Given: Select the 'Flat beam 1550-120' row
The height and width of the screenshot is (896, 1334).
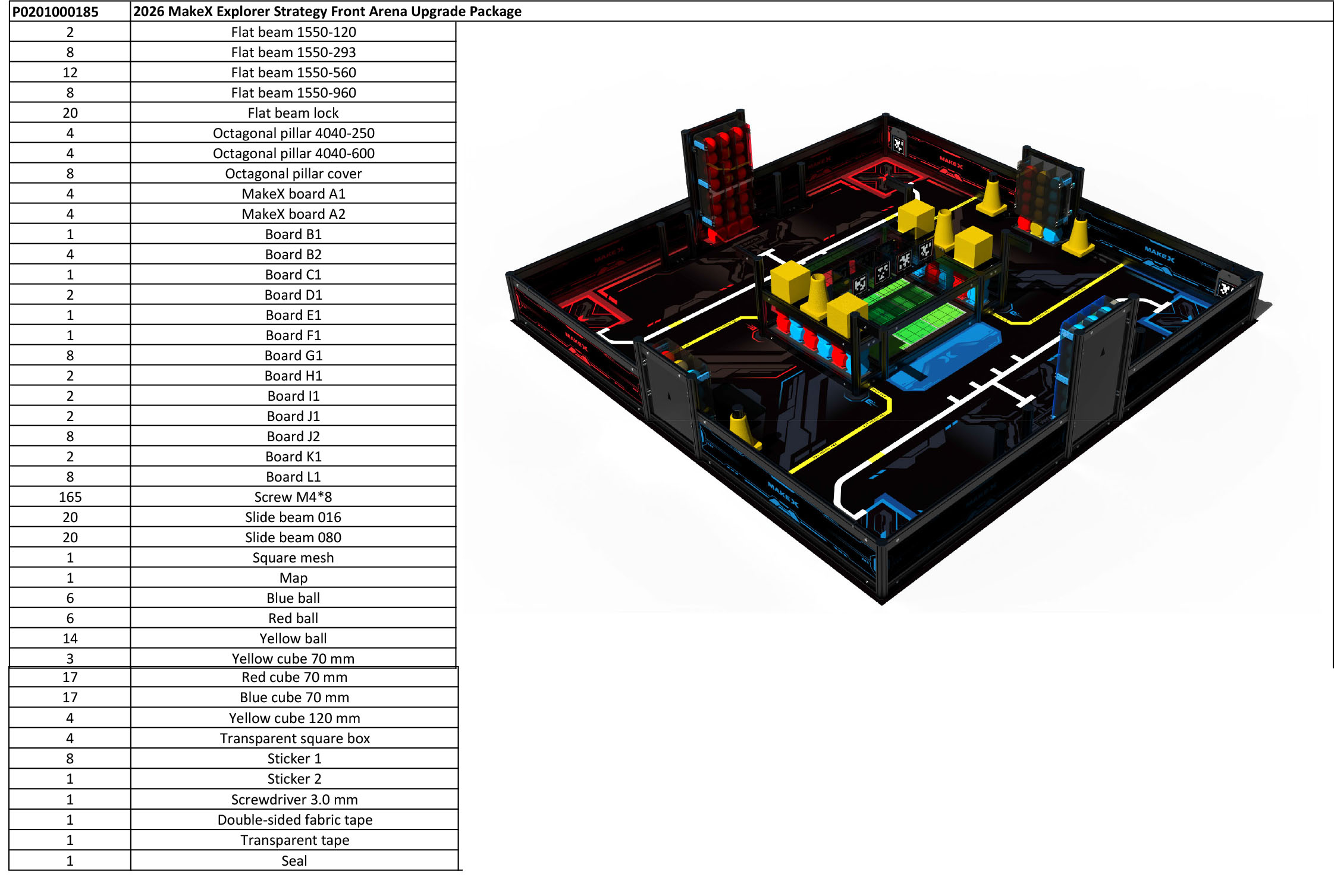Looking at the screenshot, I should 233,32.
